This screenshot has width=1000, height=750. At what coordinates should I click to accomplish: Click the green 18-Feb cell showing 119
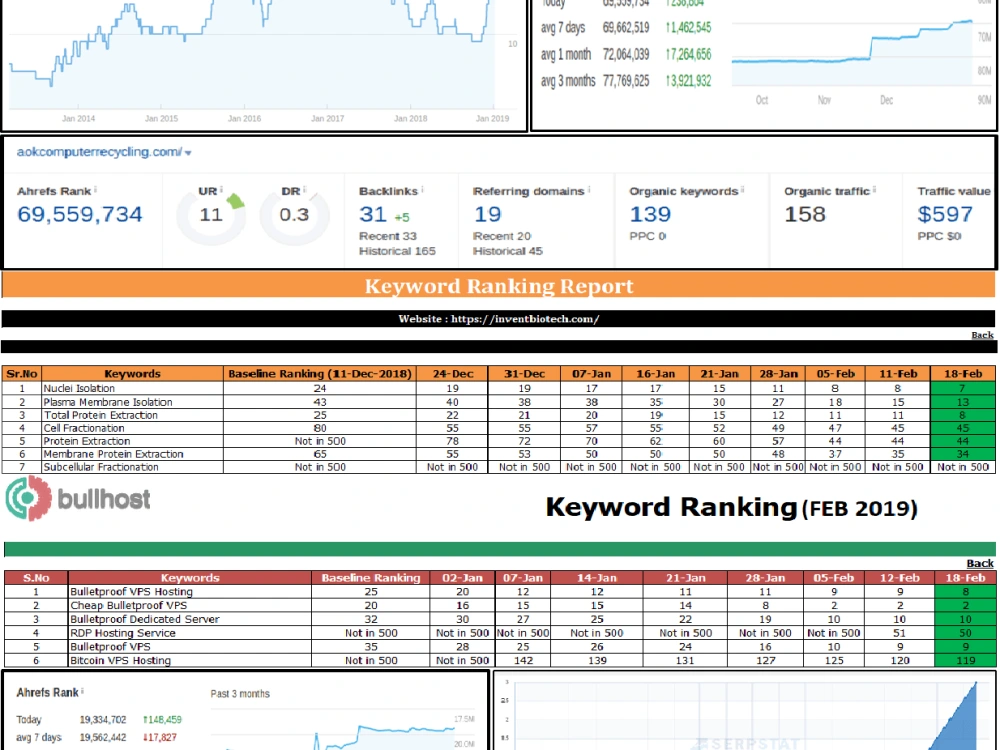click(965, 661)
